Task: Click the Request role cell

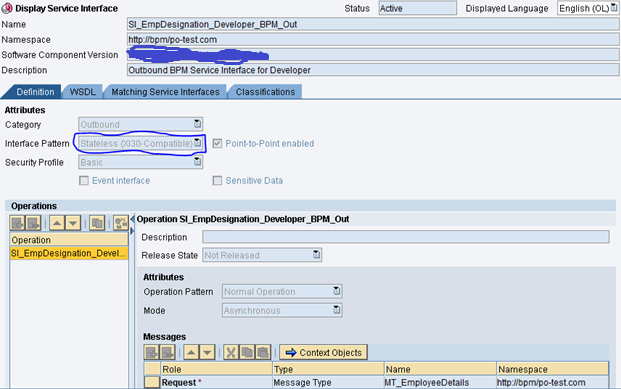Action: tap(216, 382)
